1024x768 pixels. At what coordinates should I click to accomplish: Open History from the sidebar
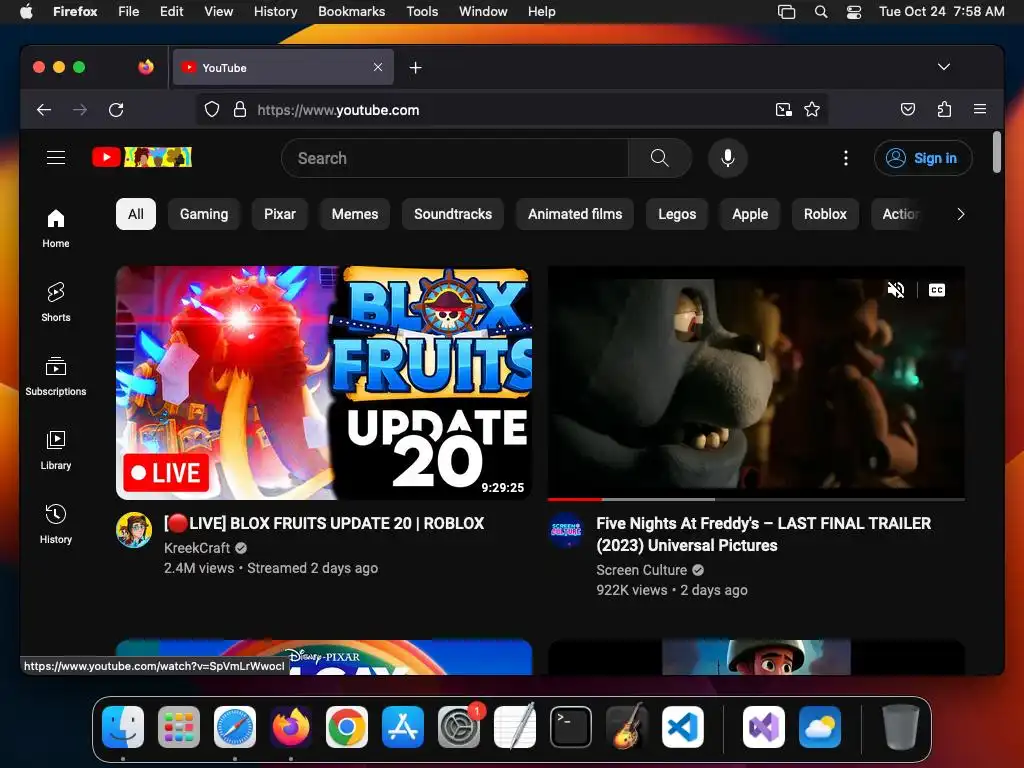56,524
